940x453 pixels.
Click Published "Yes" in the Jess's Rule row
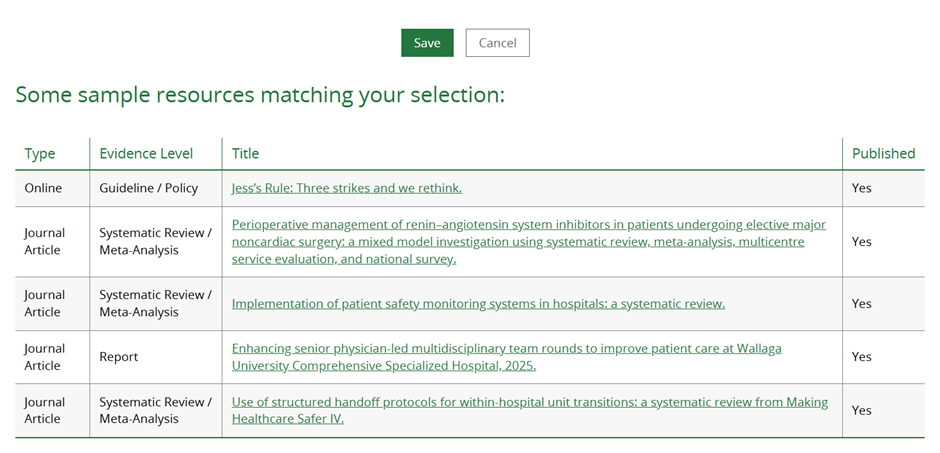(861, 188)
